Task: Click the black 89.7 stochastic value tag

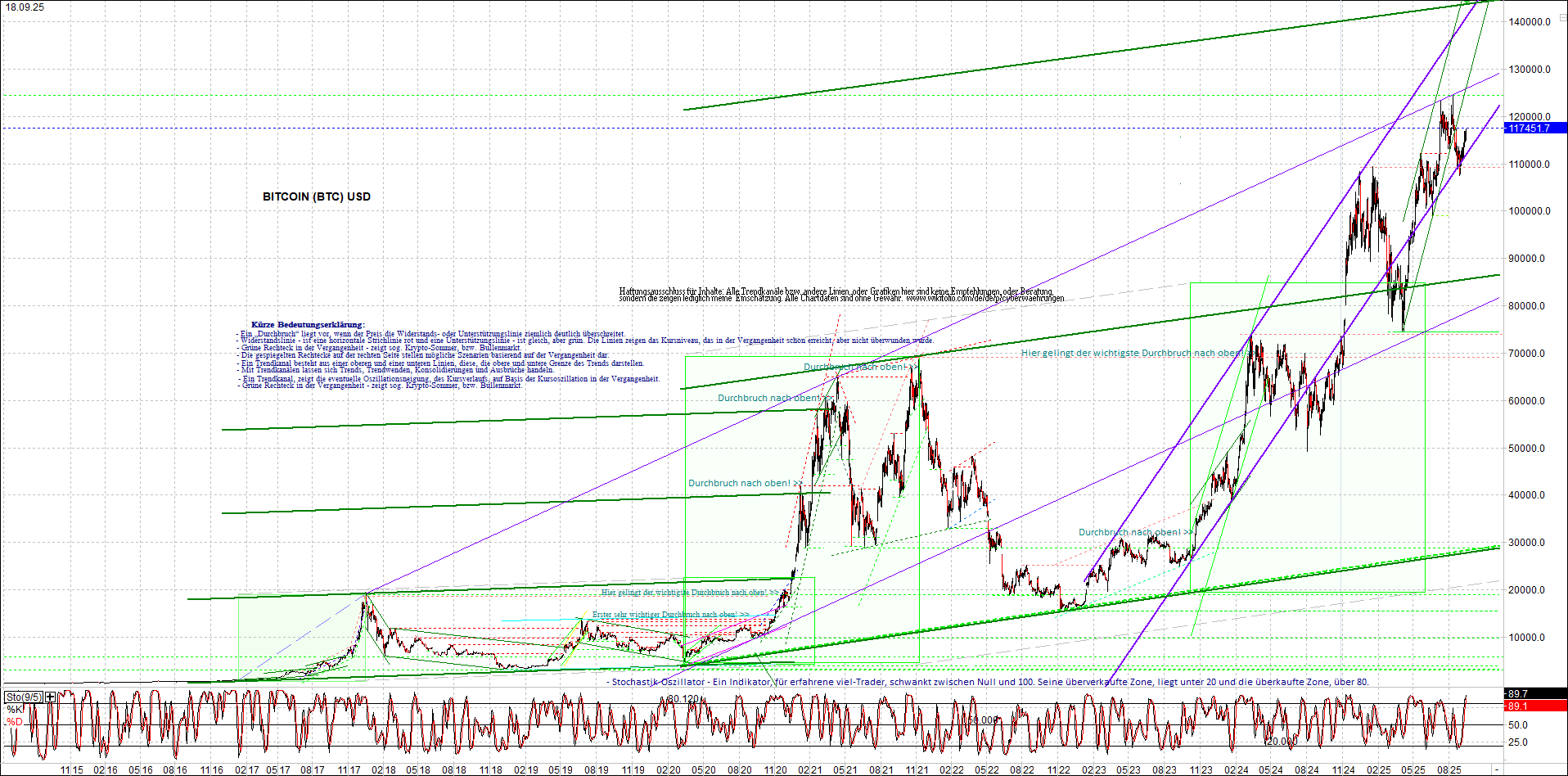Action: coord(1535,694)
